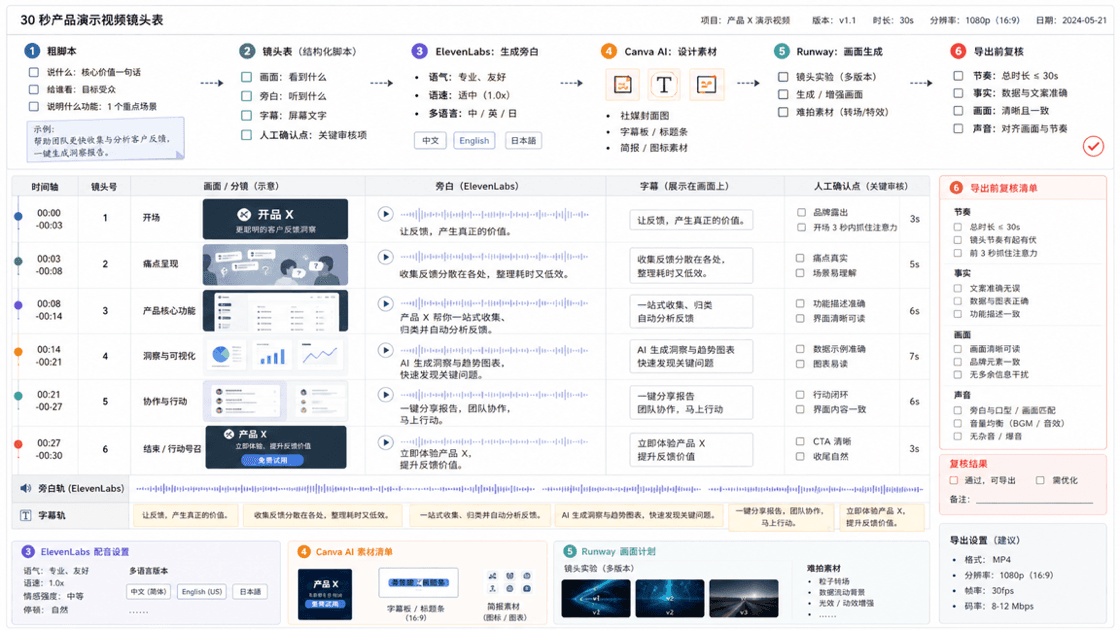
Task: Click the red timeline dot at 00:27-00:30
Action: (x=19, y=444)
